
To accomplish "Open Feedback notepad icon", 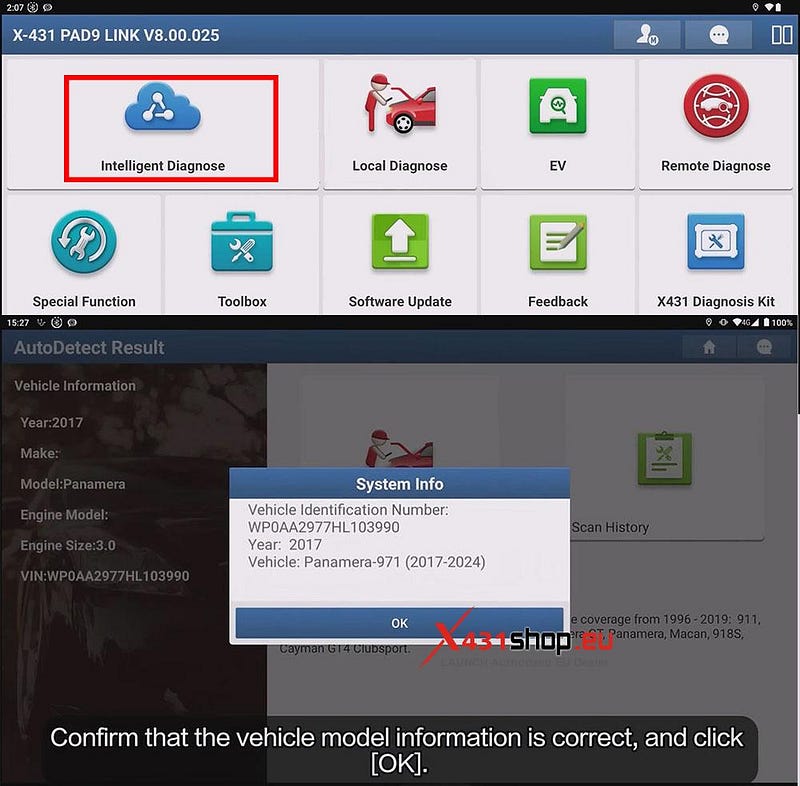I will tap(558, 242).
